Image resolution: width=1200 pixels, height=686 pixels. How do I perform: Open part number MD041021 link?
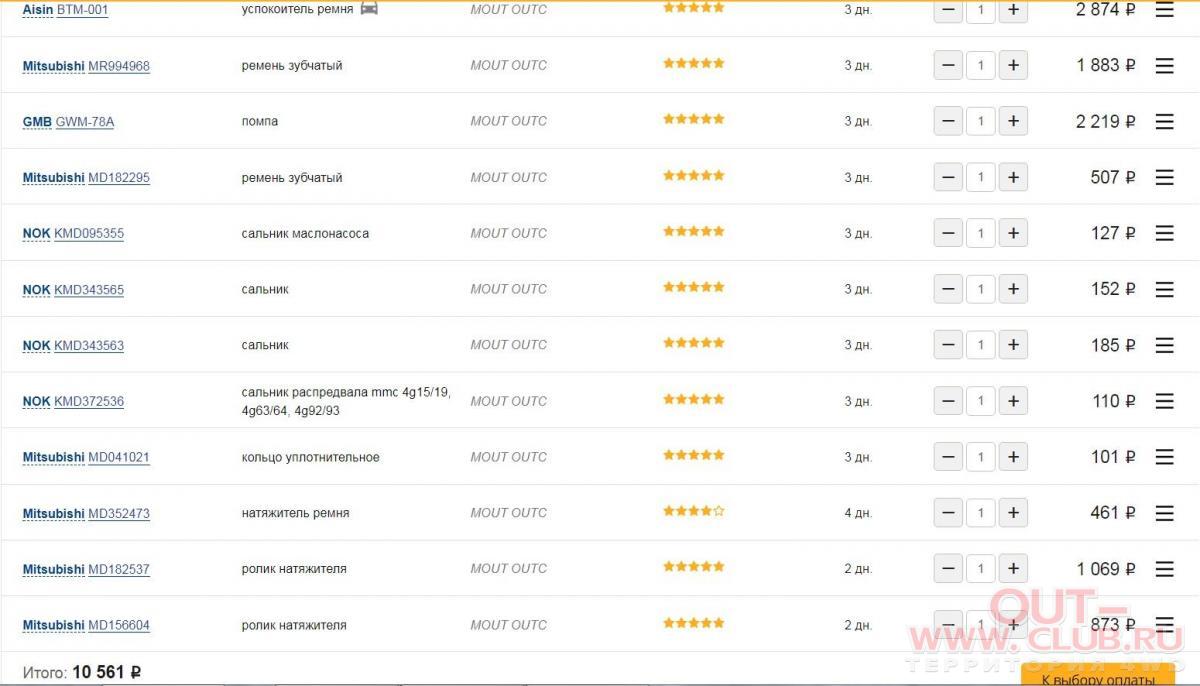[x=119, y=458]
